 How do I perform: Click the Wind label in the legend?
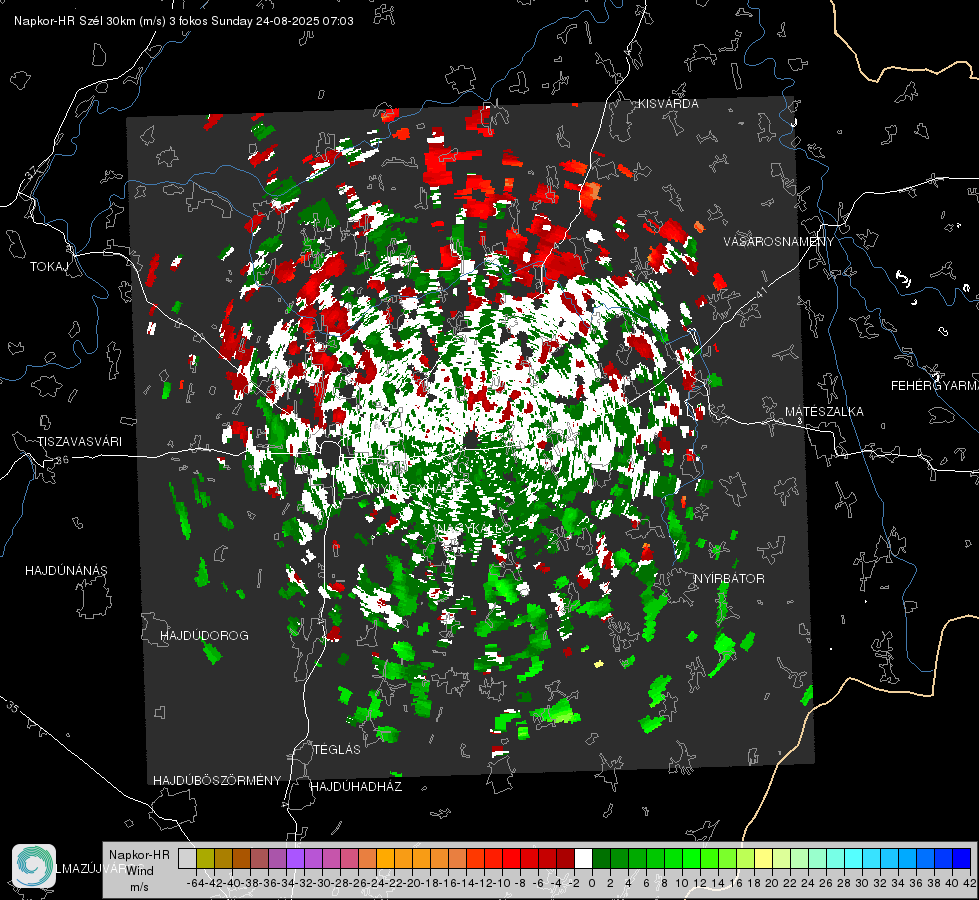click(x=140, y=871)
